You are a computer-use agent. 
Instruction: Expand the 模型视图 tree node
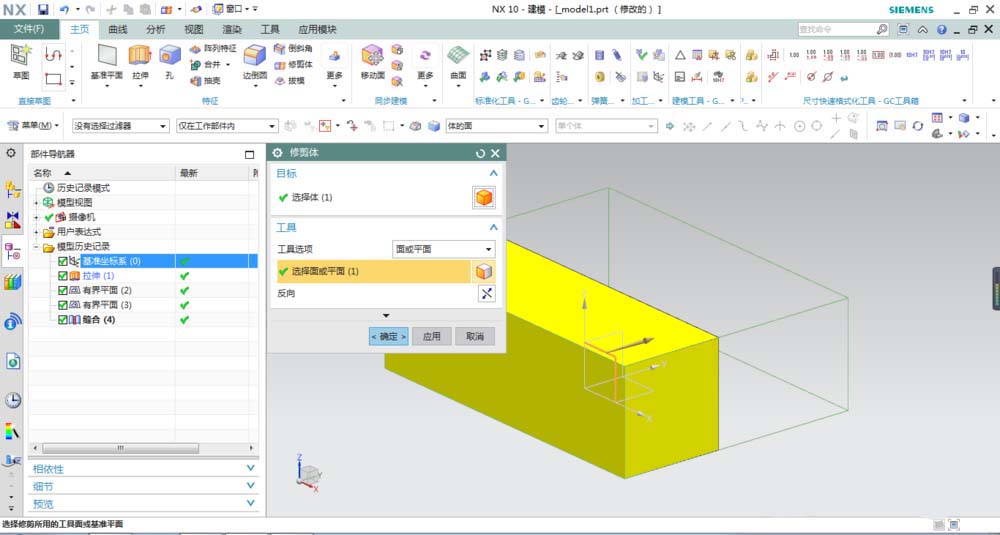click(x=36, y=203)
